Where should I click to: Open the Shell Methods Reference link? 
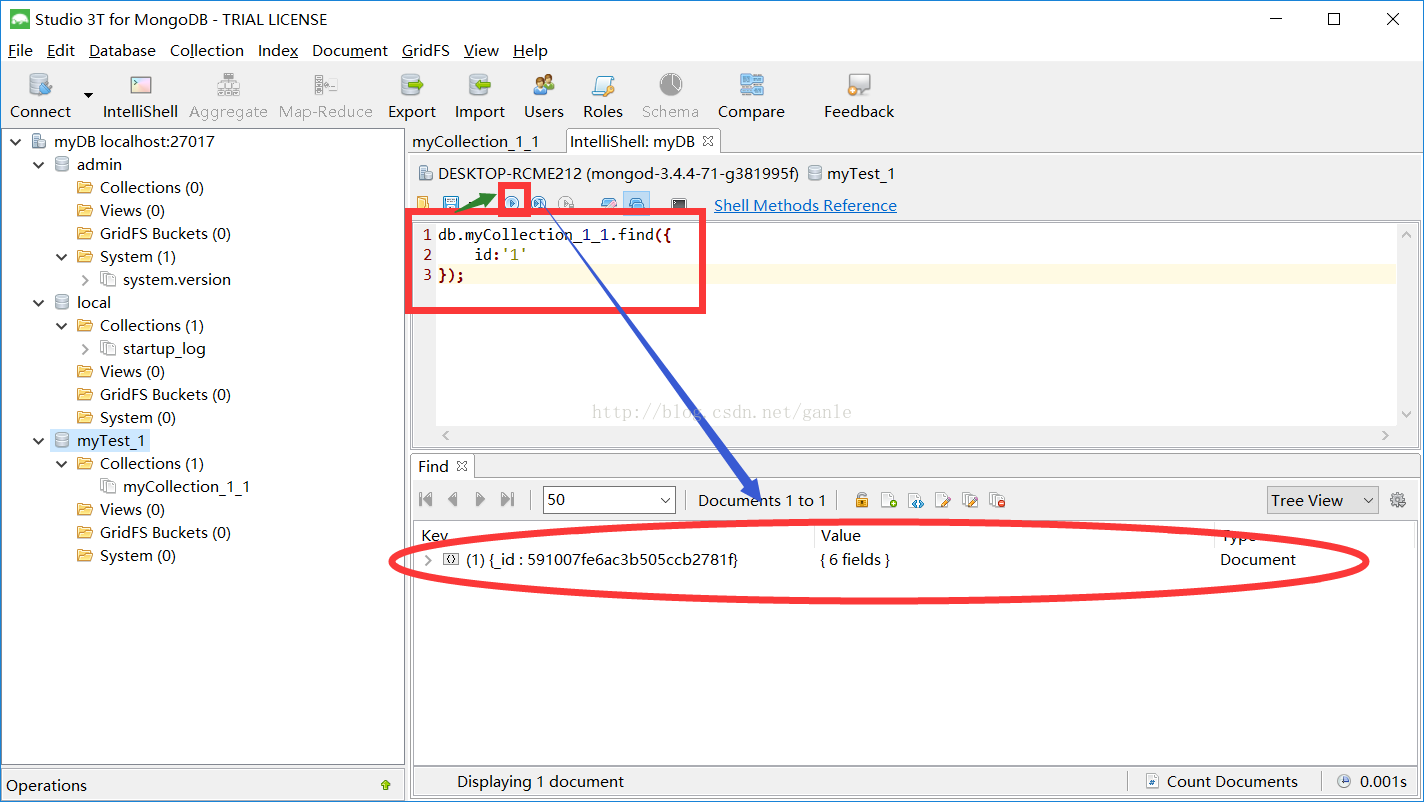pyautogui.click(x=805, y=205)
